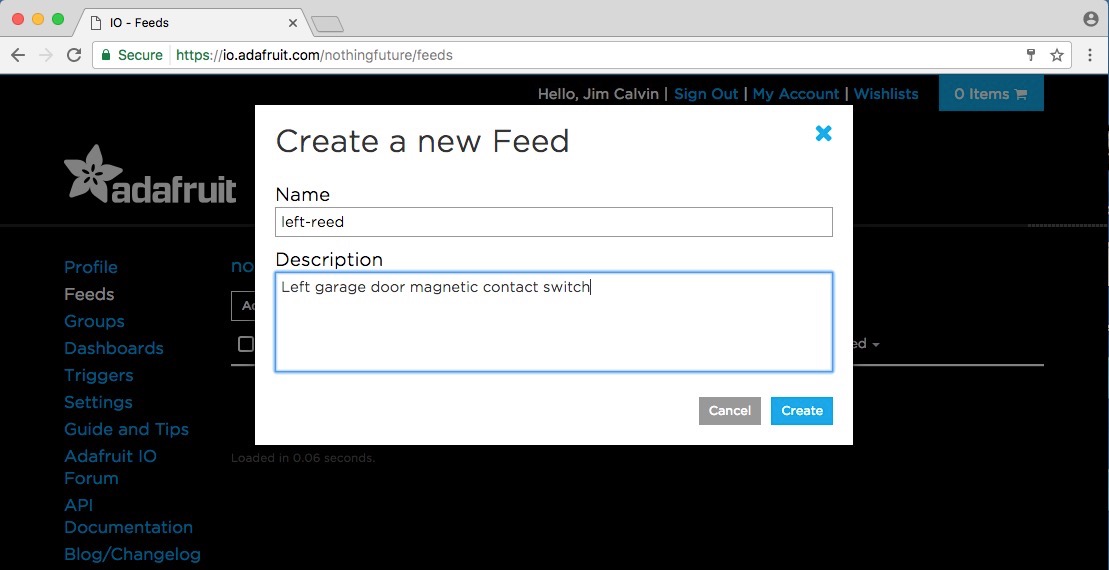1109x570 pixels.
Task: Click the browser back arrow
Action: coord(18,55)
